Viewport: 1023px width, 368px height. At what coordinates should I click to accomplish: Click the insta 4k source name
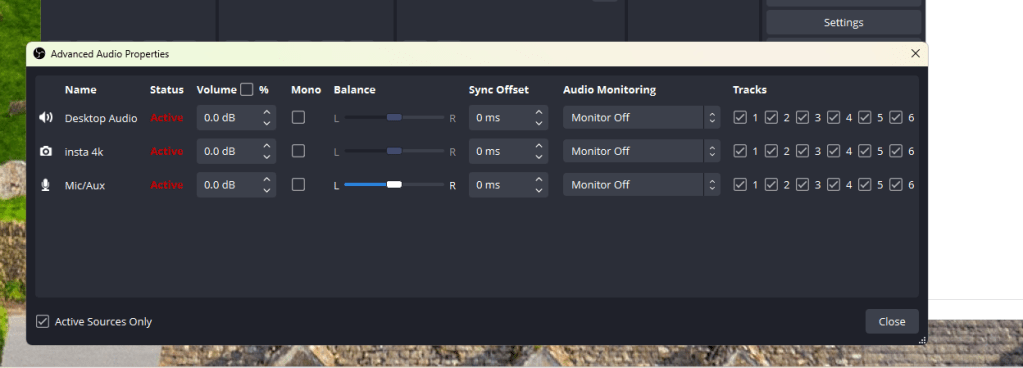(84, 151)
